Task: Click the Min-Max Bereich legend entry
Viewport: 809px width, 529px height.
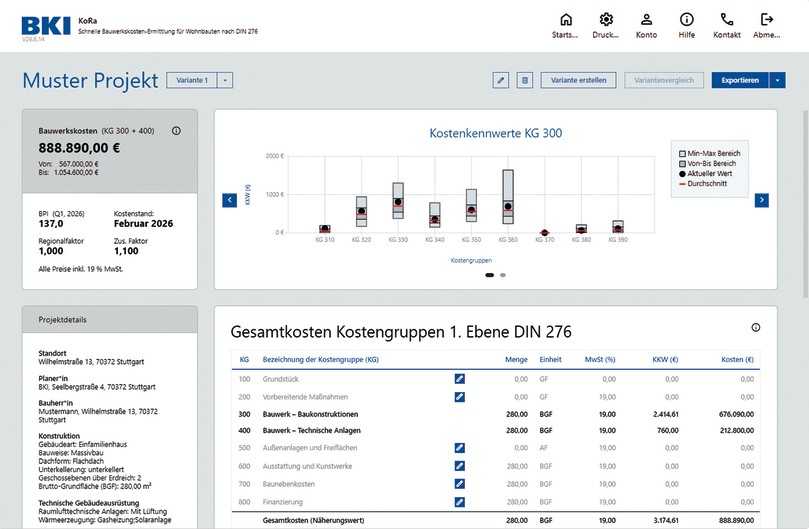Action: (x=709, y=153)
